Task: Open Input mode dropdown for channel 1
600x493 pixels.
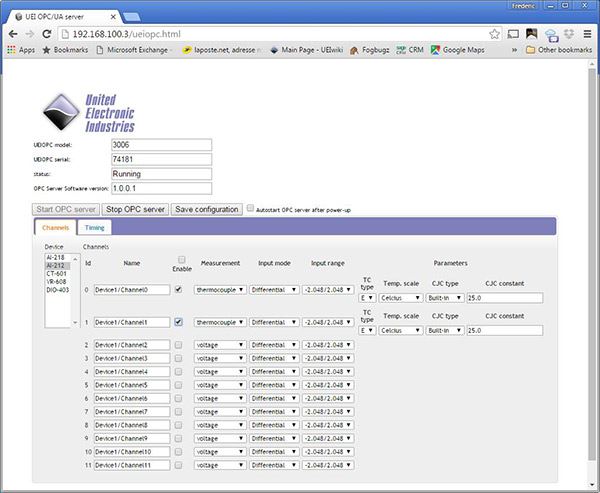Action: pos(274,323)
